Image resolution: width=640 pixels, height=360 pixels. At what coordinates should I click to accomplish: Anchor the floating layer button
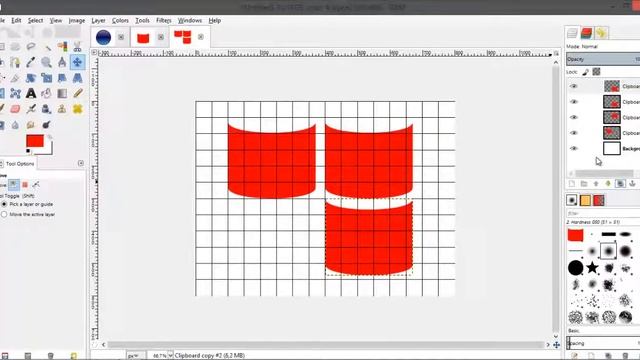pyautogui.click(x=633, y=184)
